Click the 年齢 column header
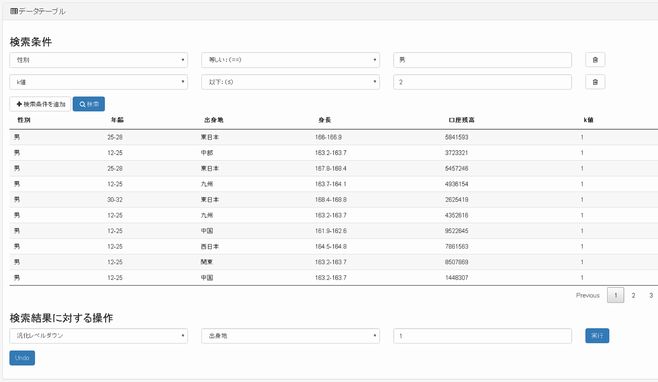 [117, 120]
